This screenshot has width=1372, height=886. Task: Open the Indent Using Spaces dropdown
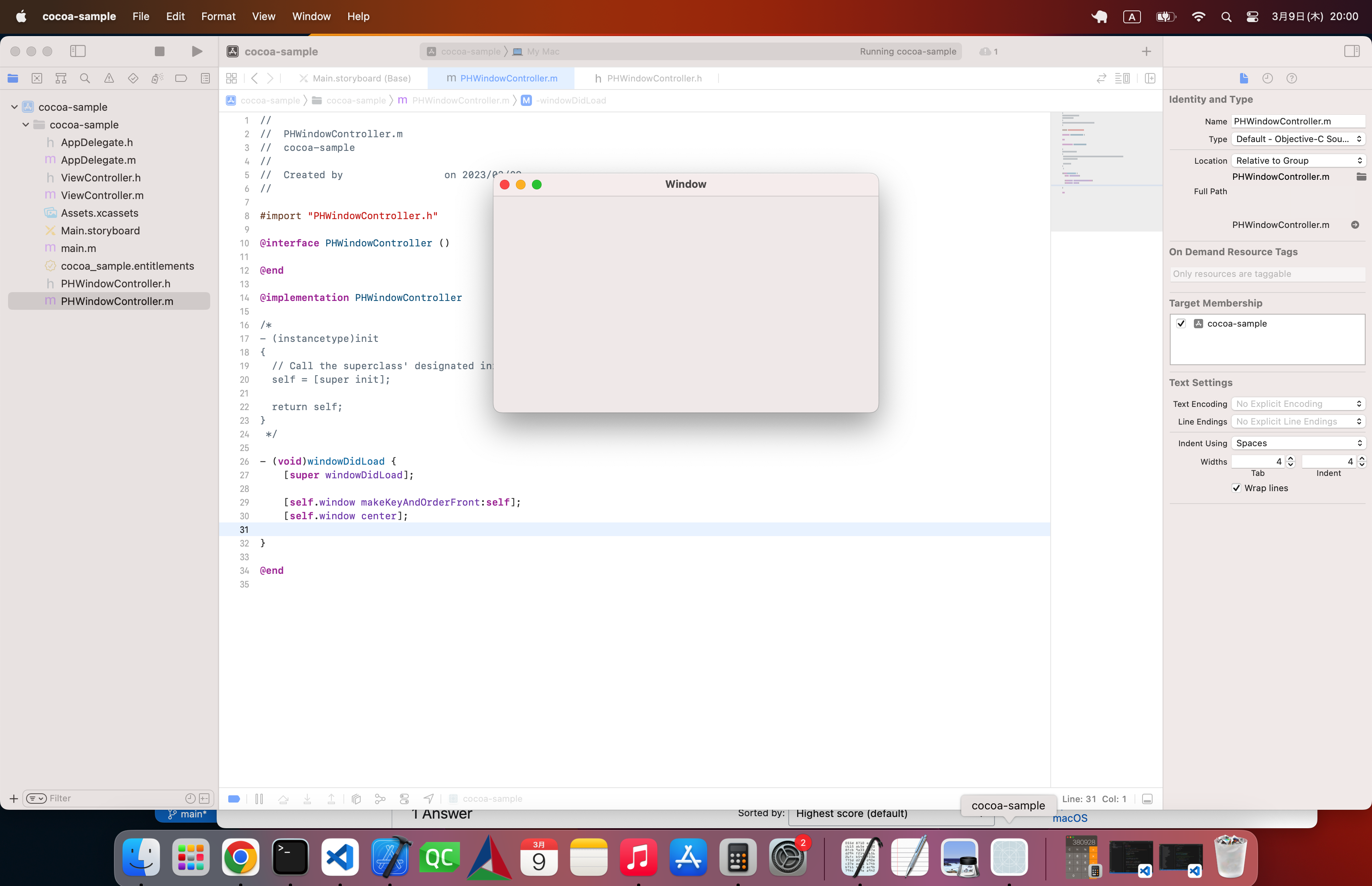[1298, 443]
